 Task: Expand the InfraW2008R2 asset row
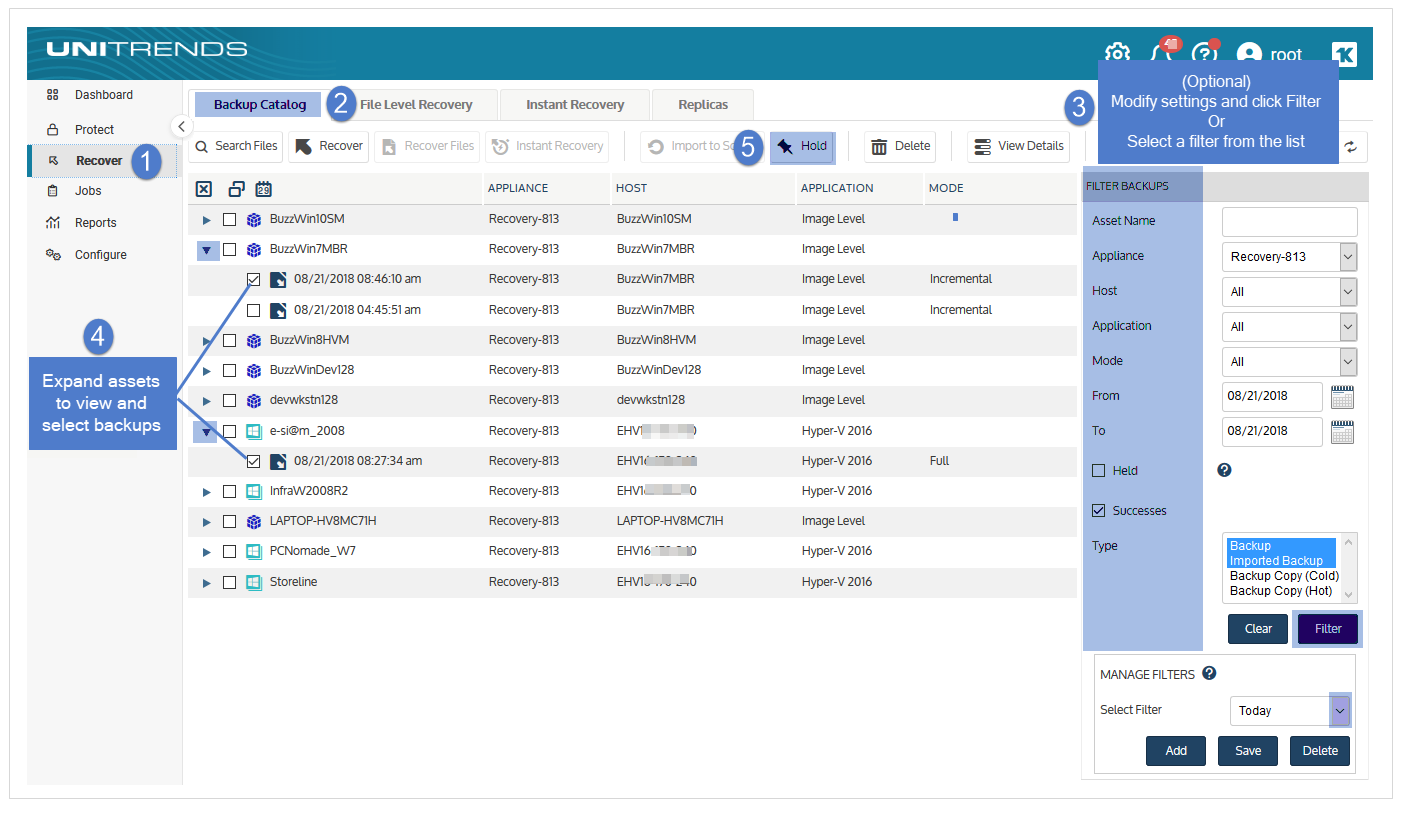point(207,492)
